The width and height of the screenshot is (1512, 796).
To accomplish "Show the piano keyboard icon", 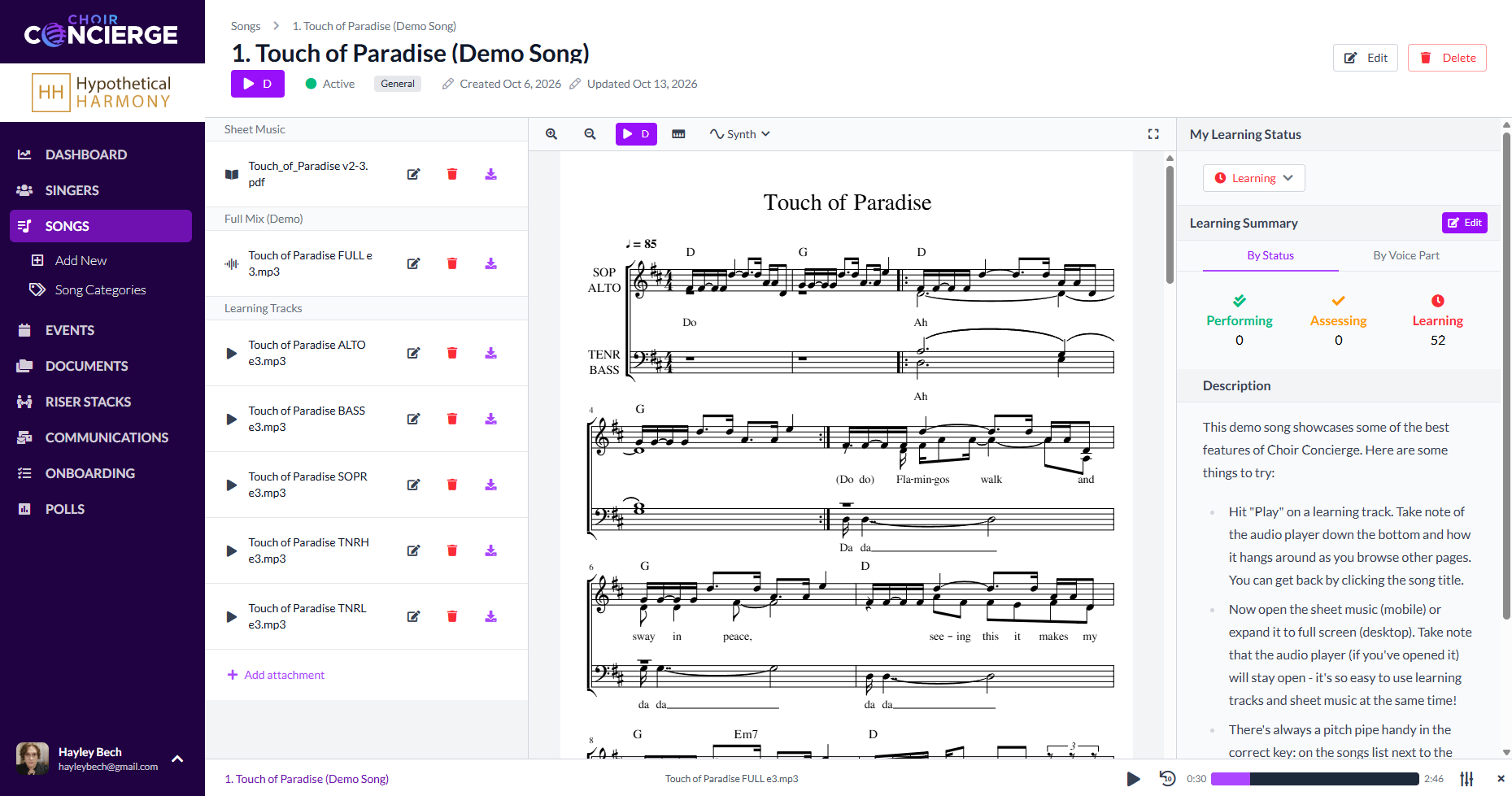I will 678,134.
